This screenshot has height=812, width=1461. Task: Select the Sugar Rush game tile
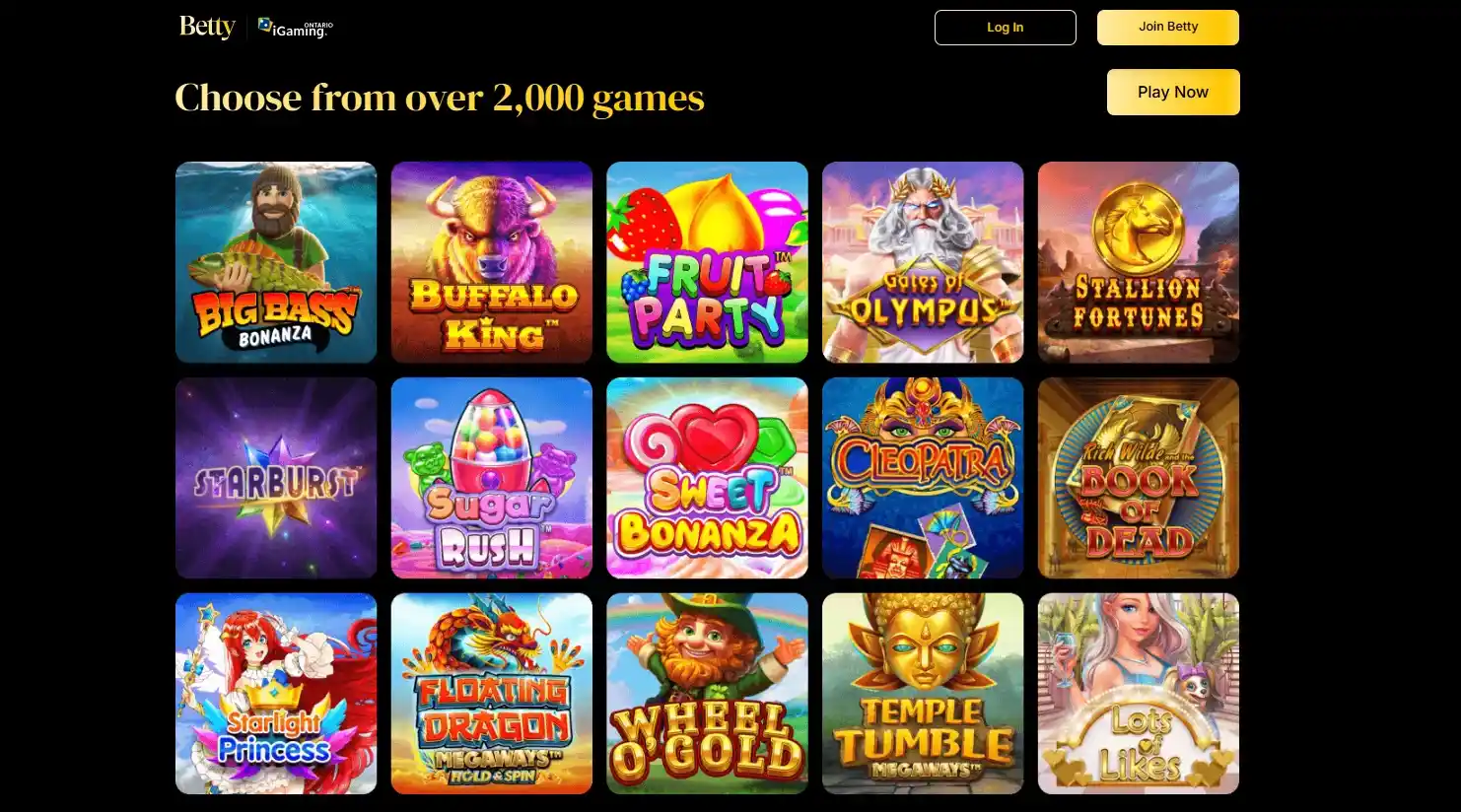pos(492,478)
